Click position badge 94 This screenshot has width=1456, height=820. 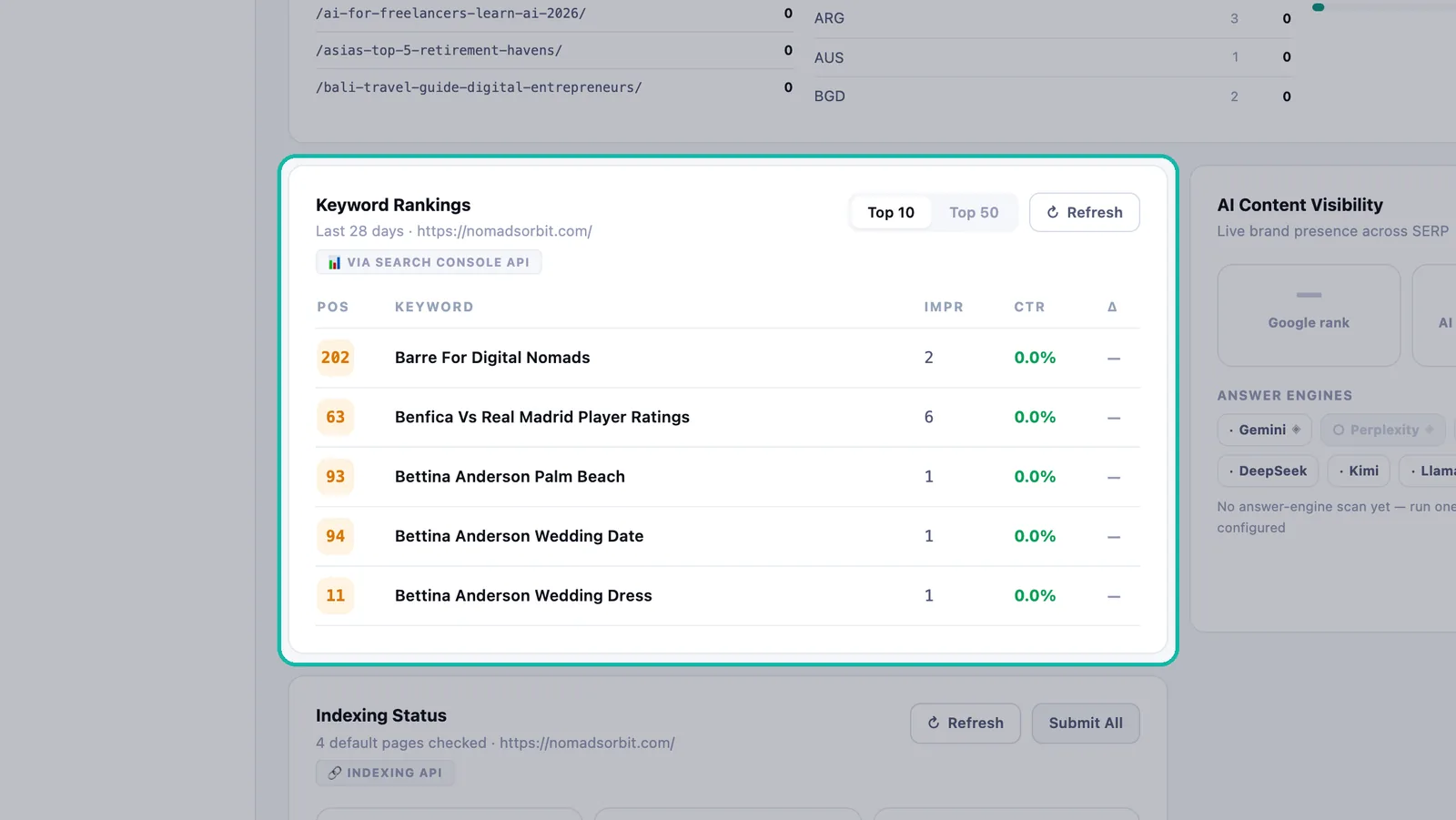coord(335,536)
